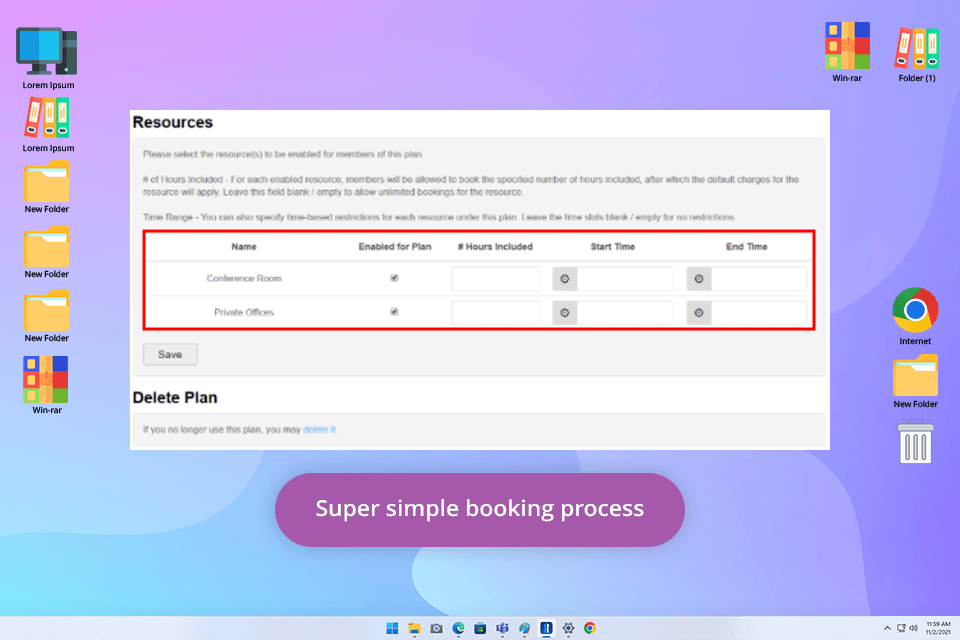This screenshot has width=960, height=640.
Task: Launch the Camera app from taskbar
Action: [437, 628]
